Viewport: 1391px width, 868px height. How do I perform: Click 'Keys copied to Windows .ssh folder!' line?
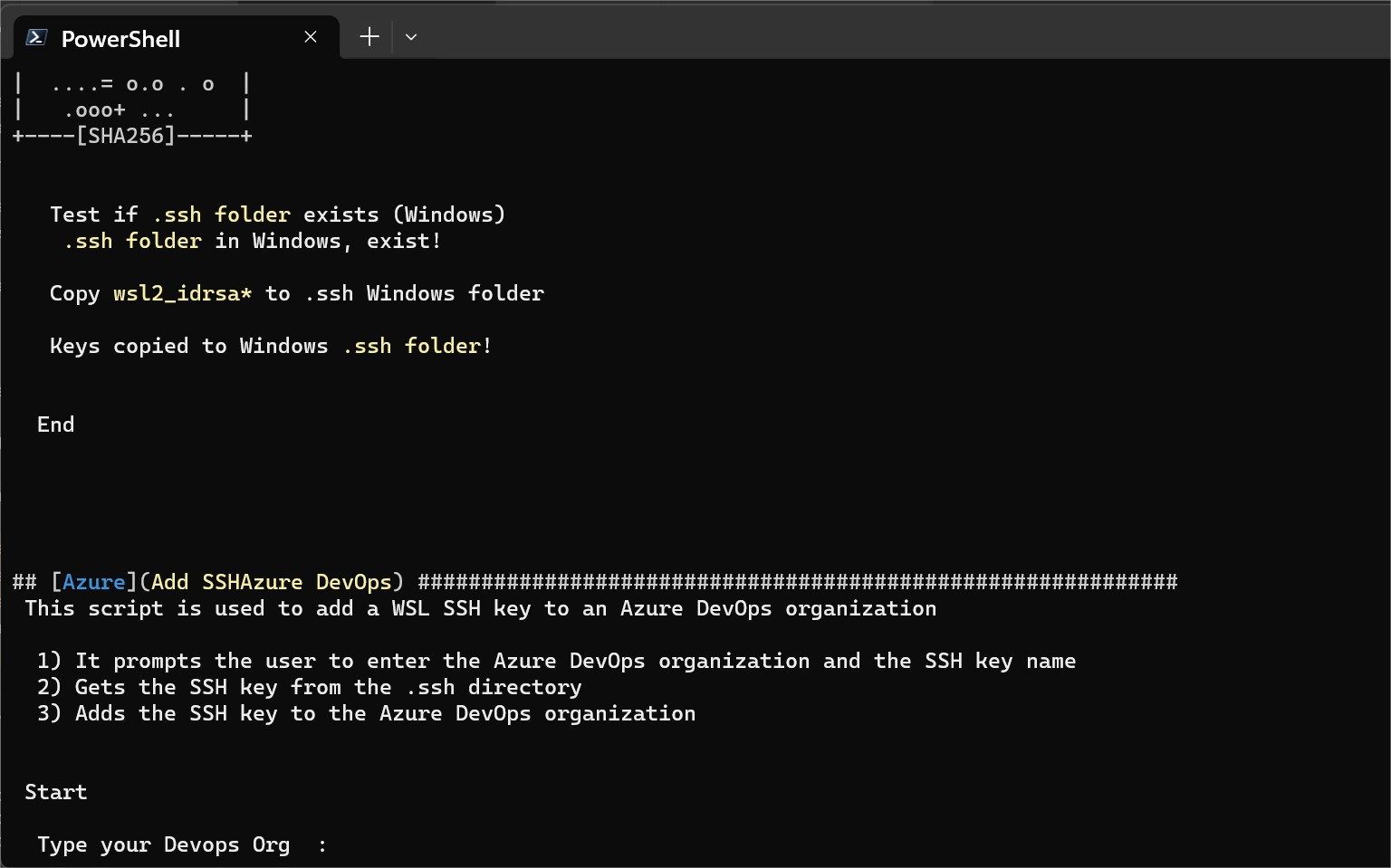coord(271,347)
